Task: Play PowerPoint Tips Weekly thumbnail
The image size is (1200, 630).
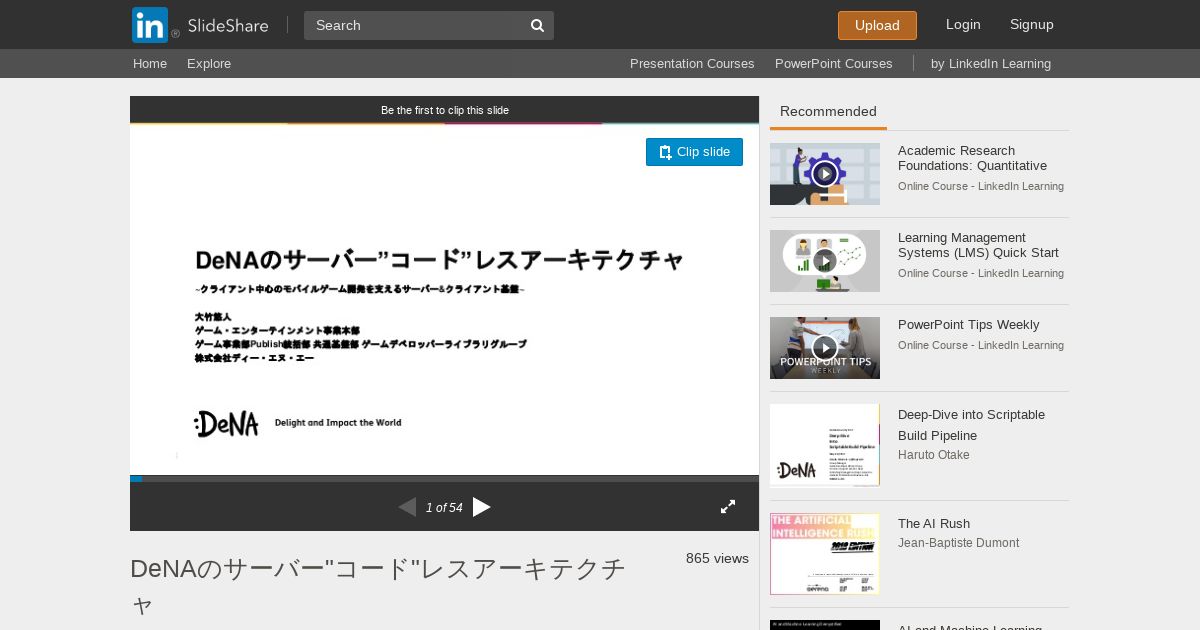Action: [x=825, y=348]
